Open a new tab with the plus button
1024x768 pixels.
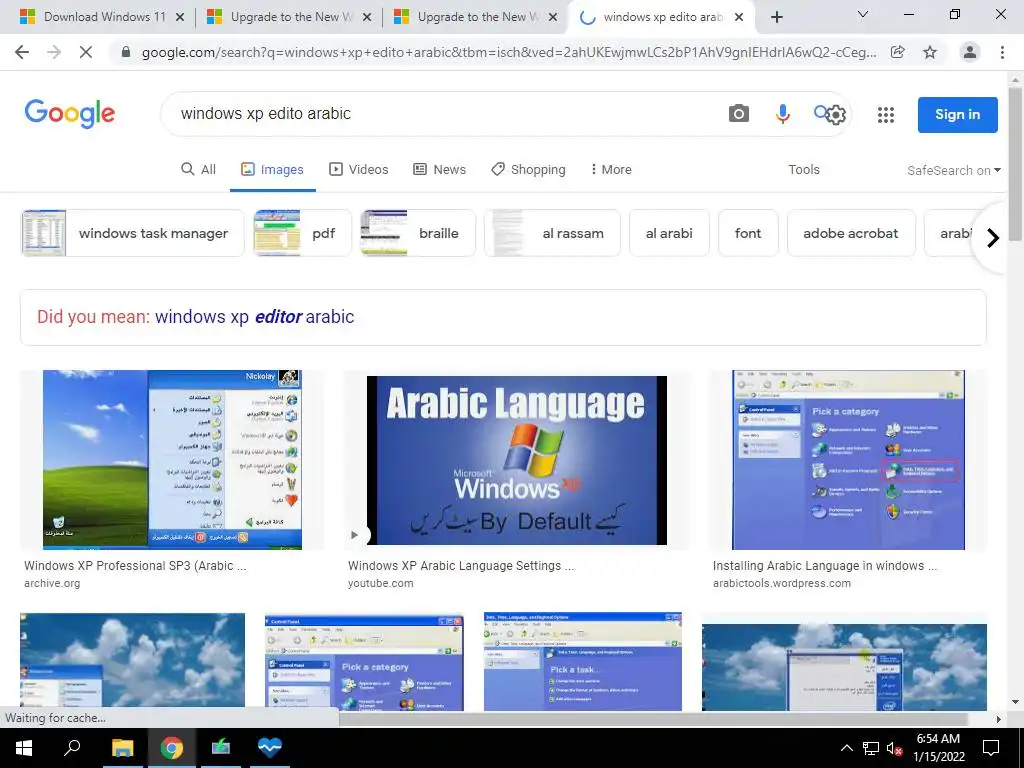[776, 17]
